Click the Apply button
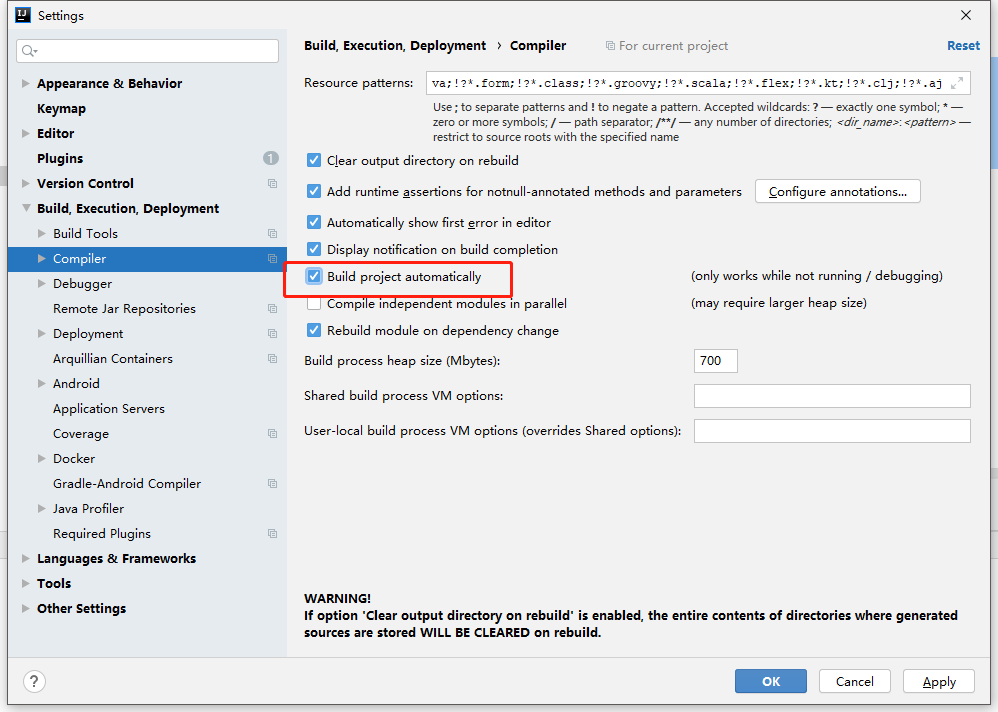This screenshot has width=998, height=712. pos(939,681)
